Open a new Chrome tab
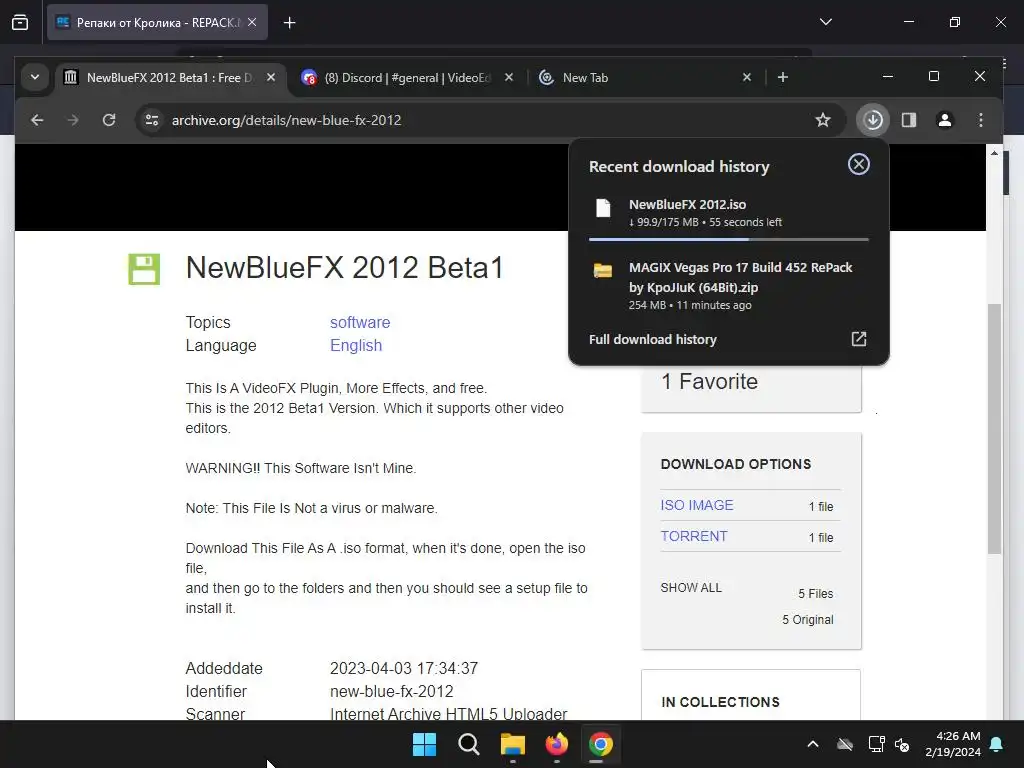Viewport: 1024px width, 768px height. pyautogui.click(x=783, y=77)
